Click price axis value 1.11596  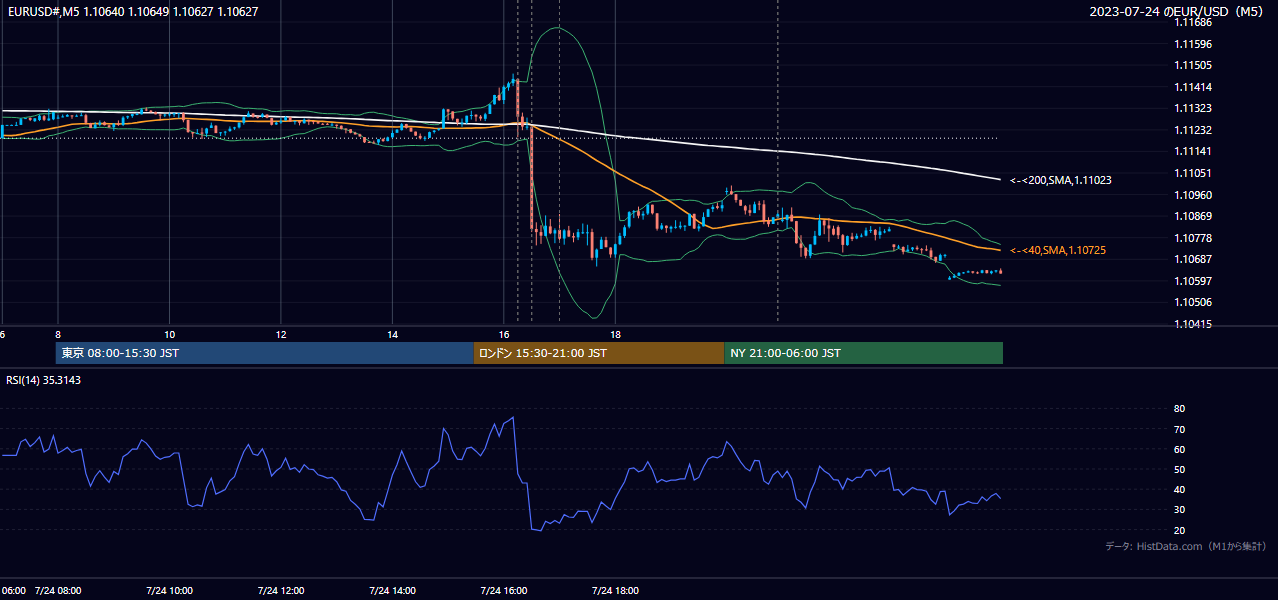pos(1192,44)
